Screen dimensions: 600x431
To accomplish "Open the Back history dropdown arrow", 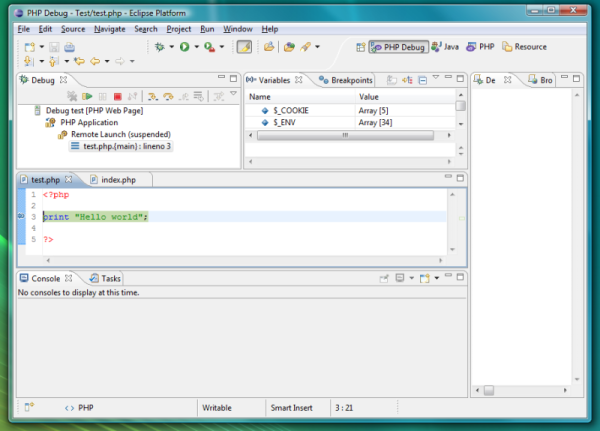I will tap(107, 61).
